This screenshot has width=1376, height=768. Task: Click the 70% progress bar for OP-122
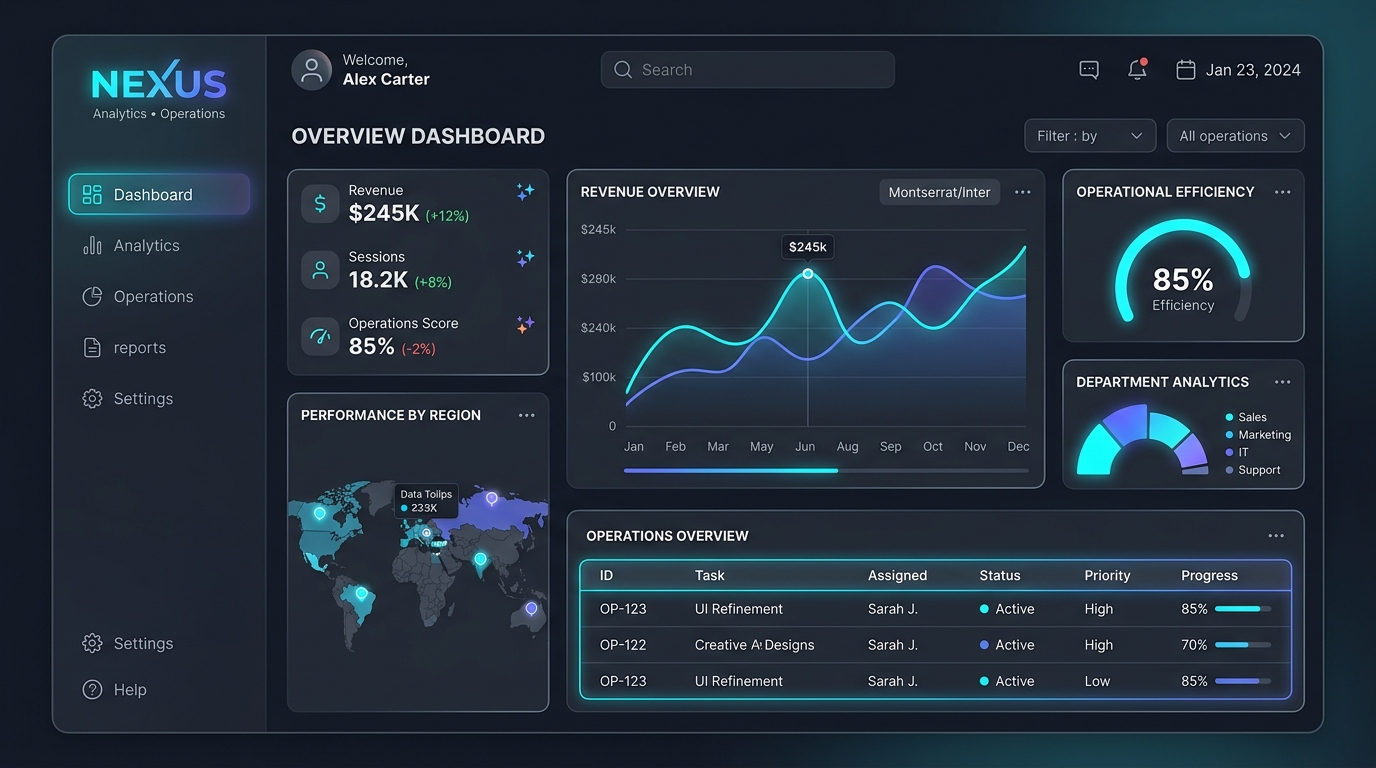click(1243, 645)
